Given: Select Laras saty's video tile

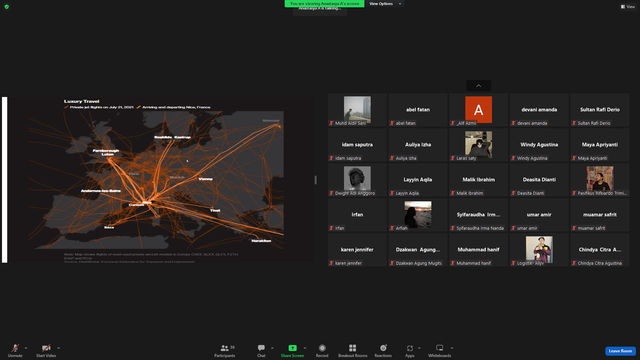Looking at the screenshot, I should coord(478,145).
